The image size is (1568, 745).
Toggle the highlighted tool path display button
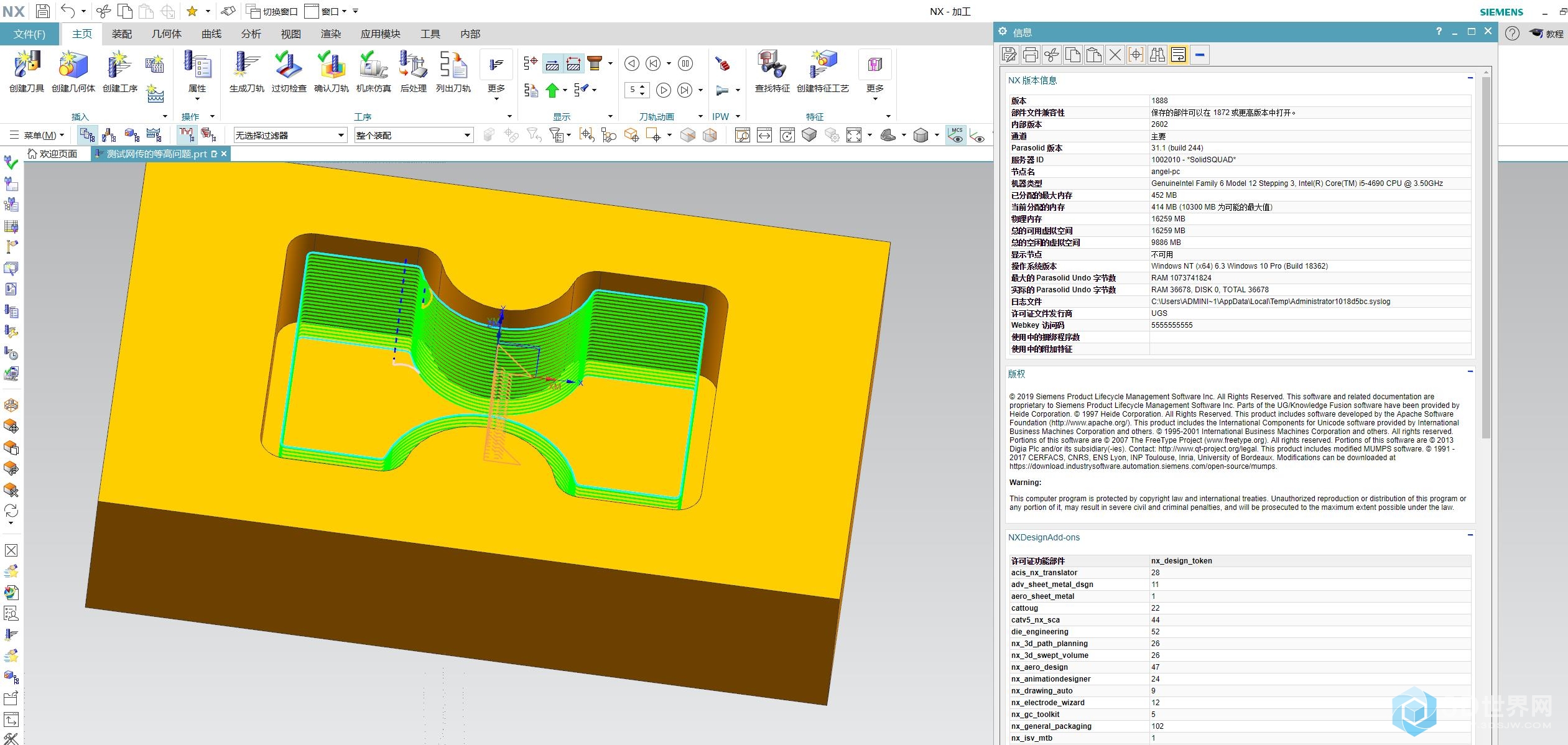click(552, 63)
